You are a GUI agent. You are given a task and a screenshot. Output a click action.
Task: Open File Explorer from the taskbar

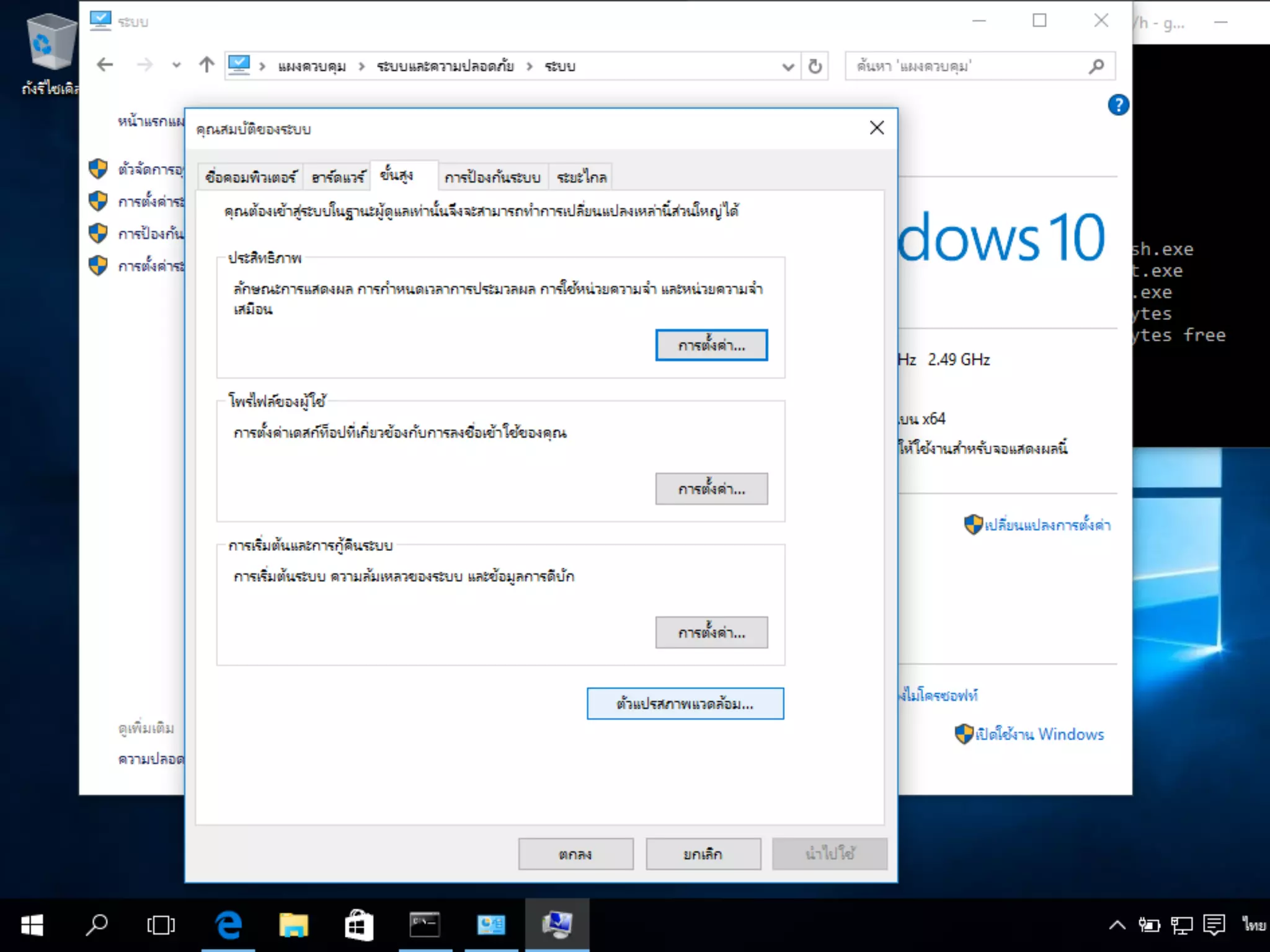tap(293, 925)
